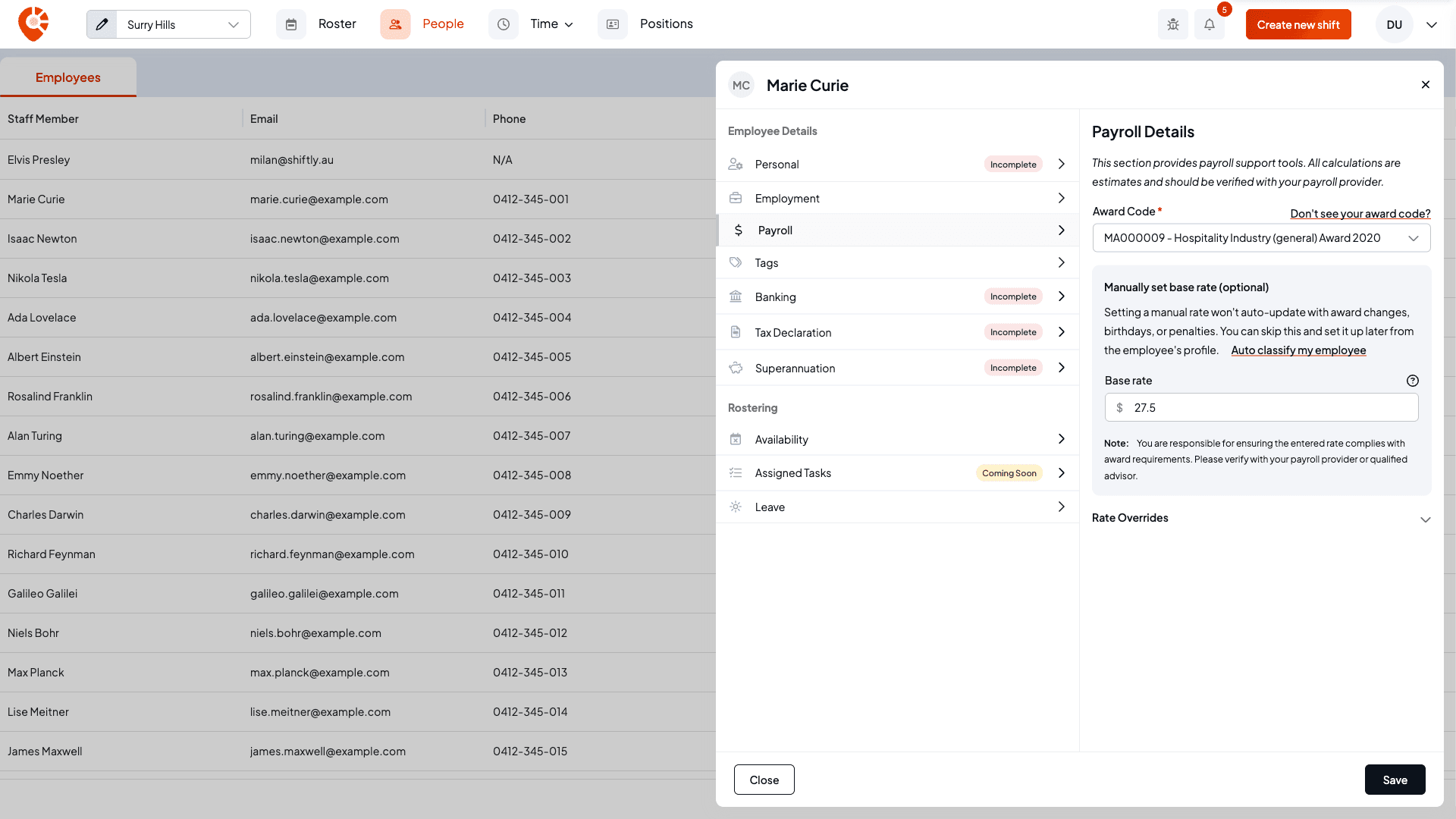Click the Coming Soon badge
This screenshot has height=819, width=1456.
point(1009,473)
